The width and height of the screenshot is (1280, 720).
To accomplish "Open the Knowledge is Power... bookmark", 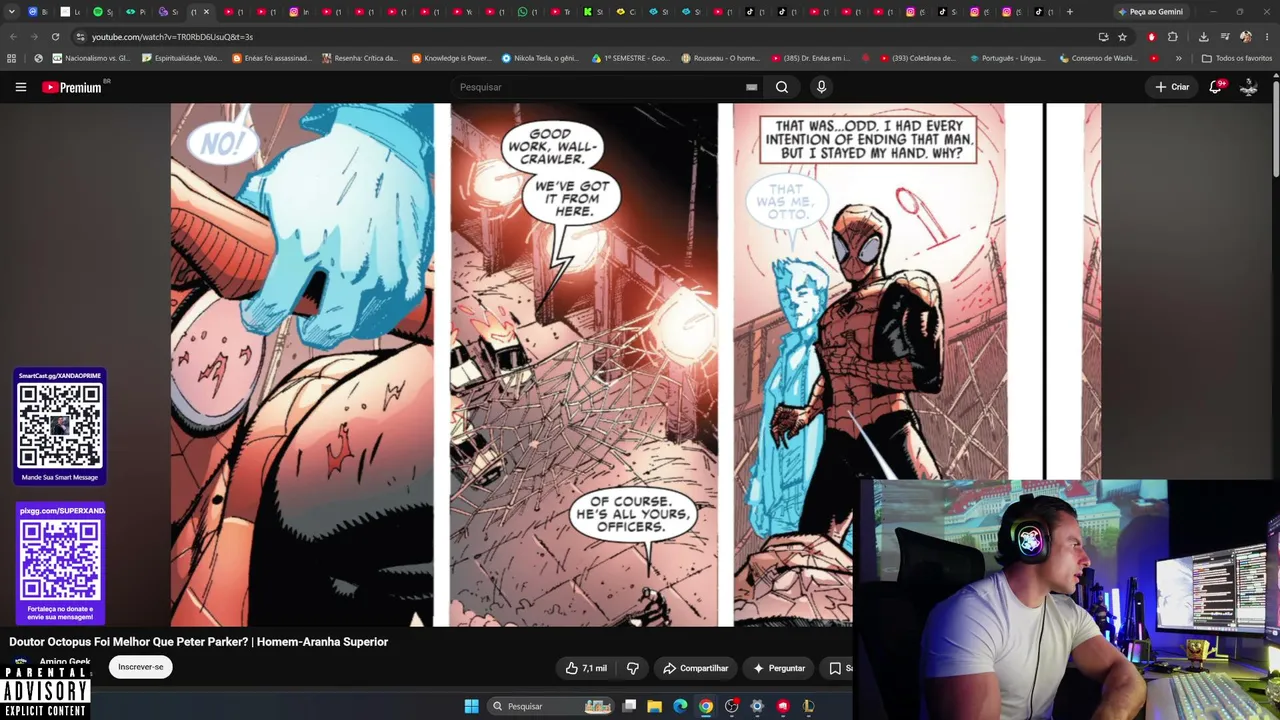I will tap(451, 58).
